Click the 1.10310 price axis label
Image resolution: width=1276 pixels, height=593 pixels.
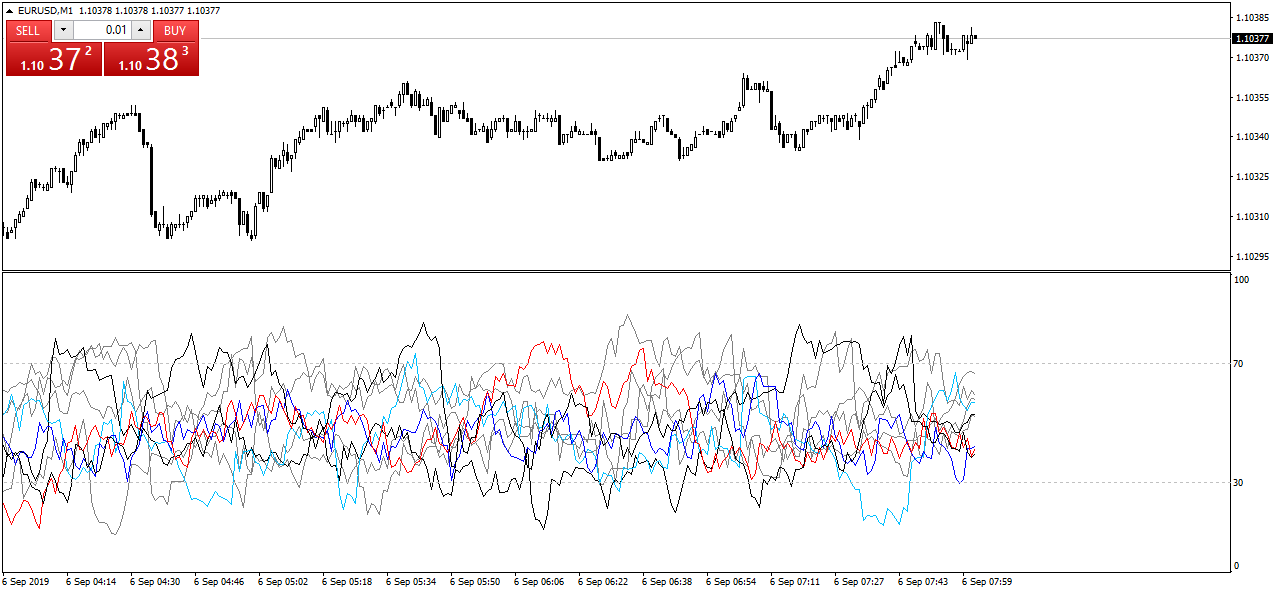(x=1253, y=216)
